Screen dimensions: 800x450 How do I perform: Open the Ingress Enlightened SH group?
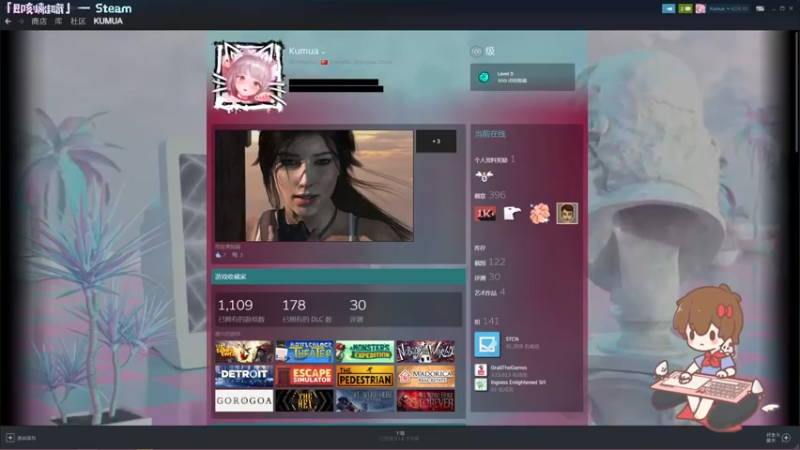(518, 382)
